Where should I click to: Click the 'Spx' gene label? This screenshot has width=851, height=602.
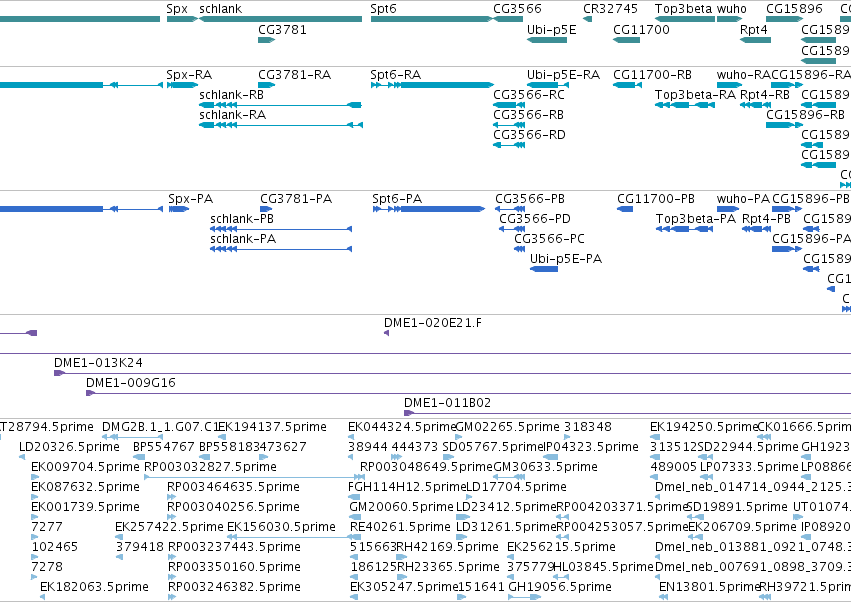(x=177, y=9)
